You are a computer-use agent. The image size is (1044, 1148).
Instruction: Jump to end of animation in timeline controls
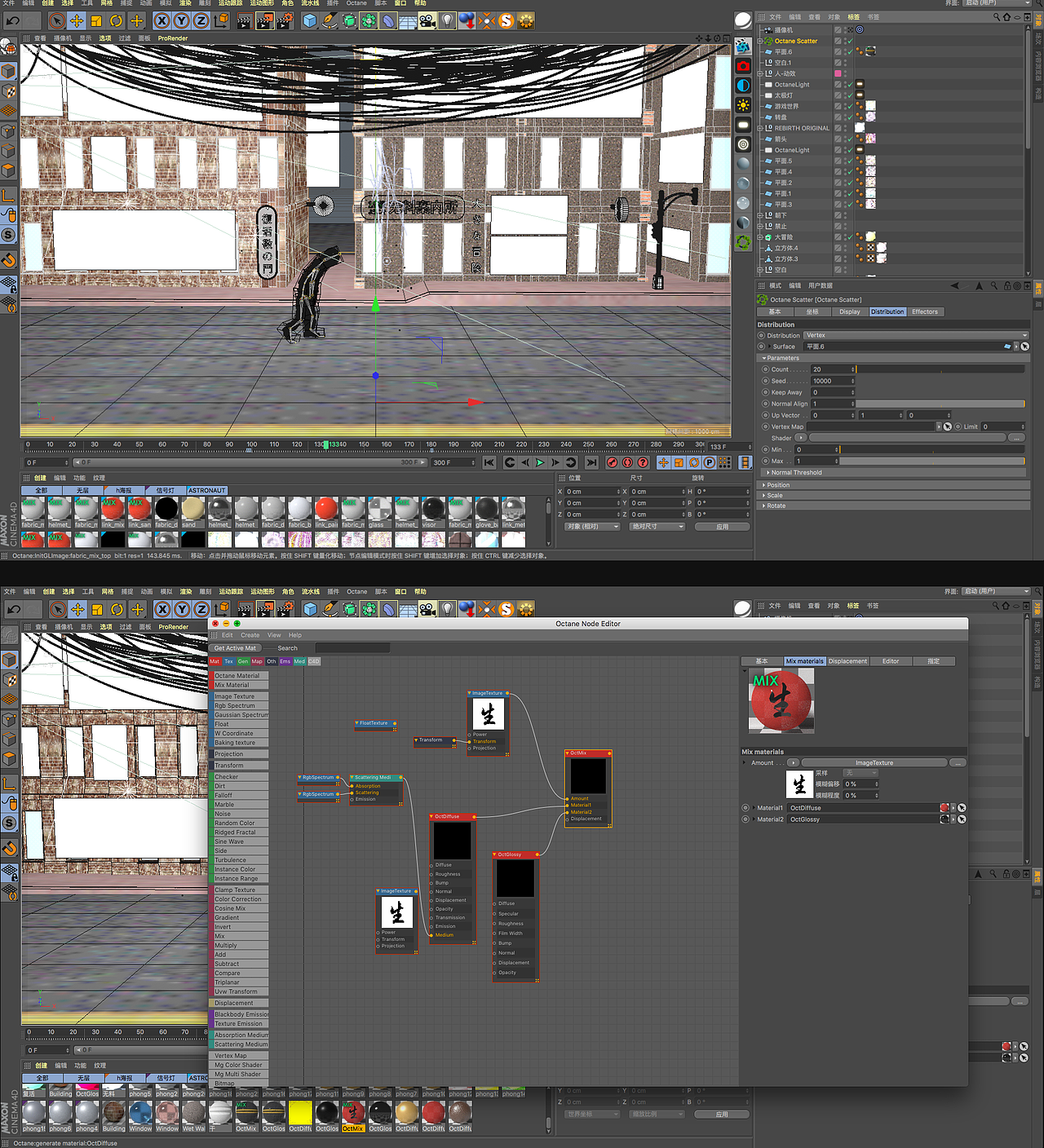[x=591, y=462]
